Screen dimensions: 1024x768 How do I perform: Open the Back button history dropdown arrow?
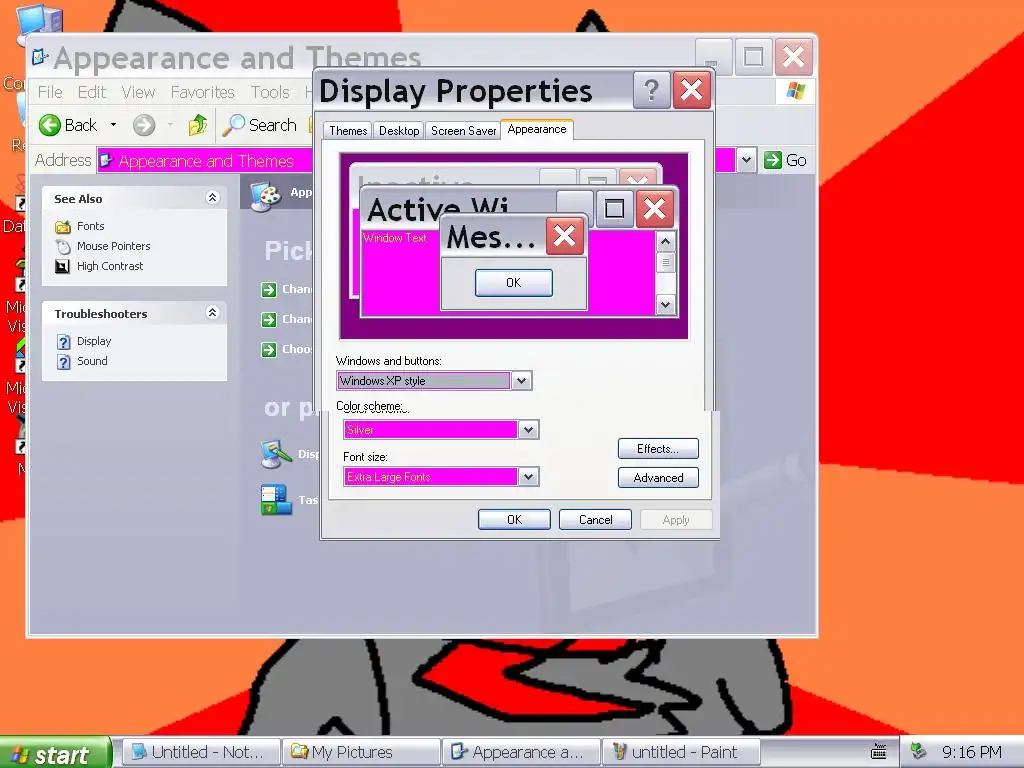pyautogui.click(x=113, y=125)
